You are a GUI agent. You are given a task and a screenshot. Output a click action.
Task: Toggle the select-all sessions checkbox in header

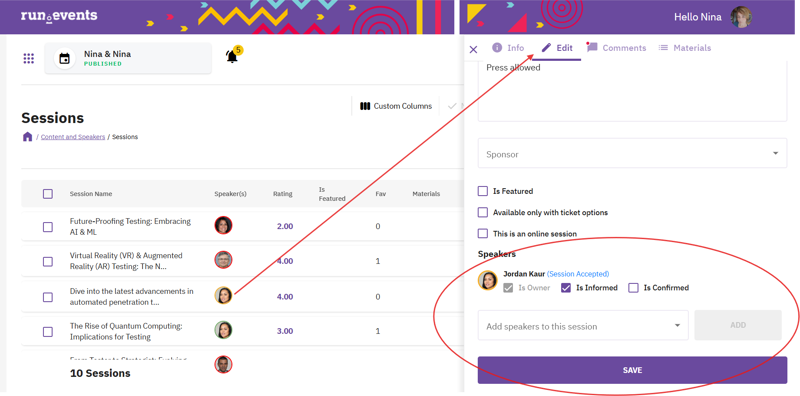(47, 194)
